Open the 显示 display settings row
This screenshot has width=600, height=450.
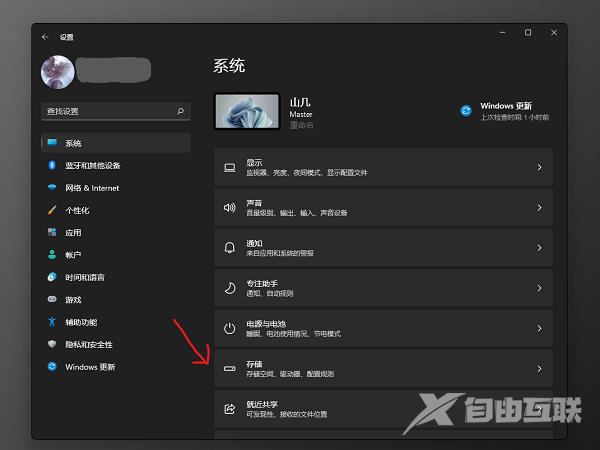(x=383, y=167)
